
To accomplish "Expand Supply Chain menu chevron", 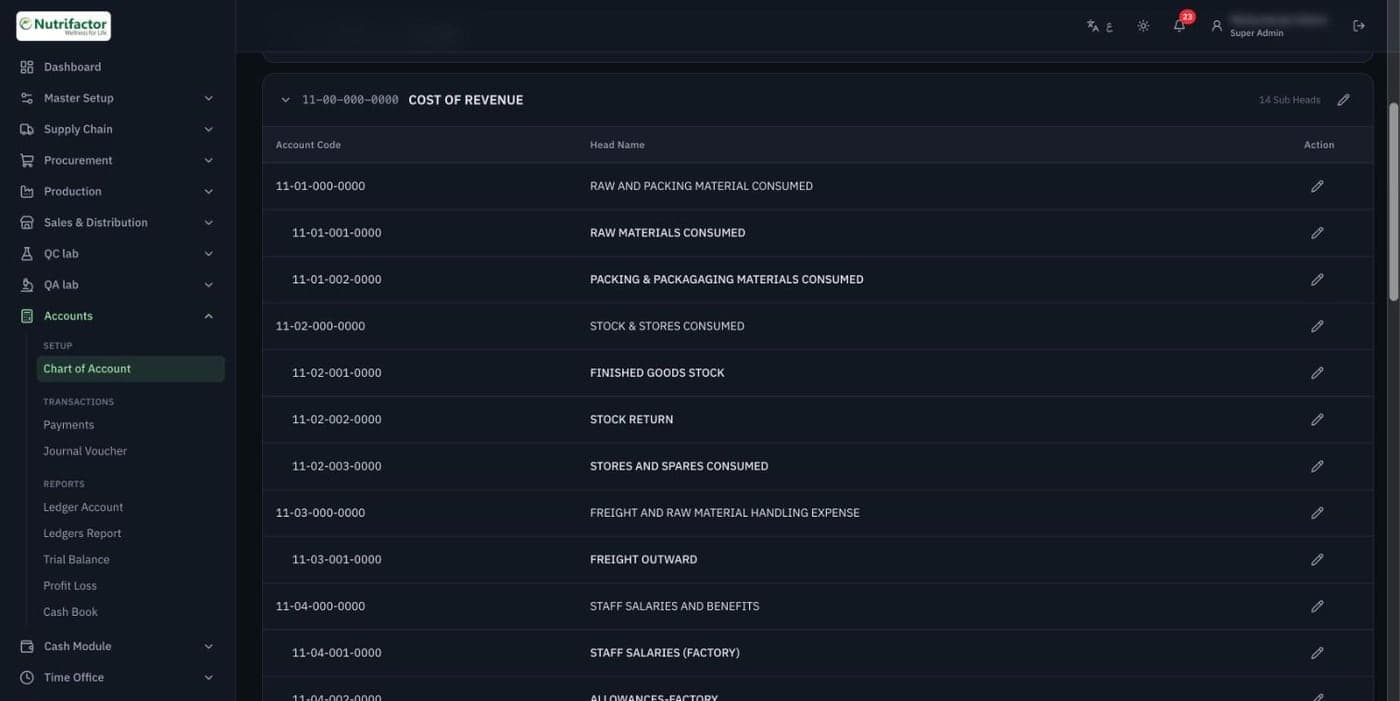I will point(209,129).
